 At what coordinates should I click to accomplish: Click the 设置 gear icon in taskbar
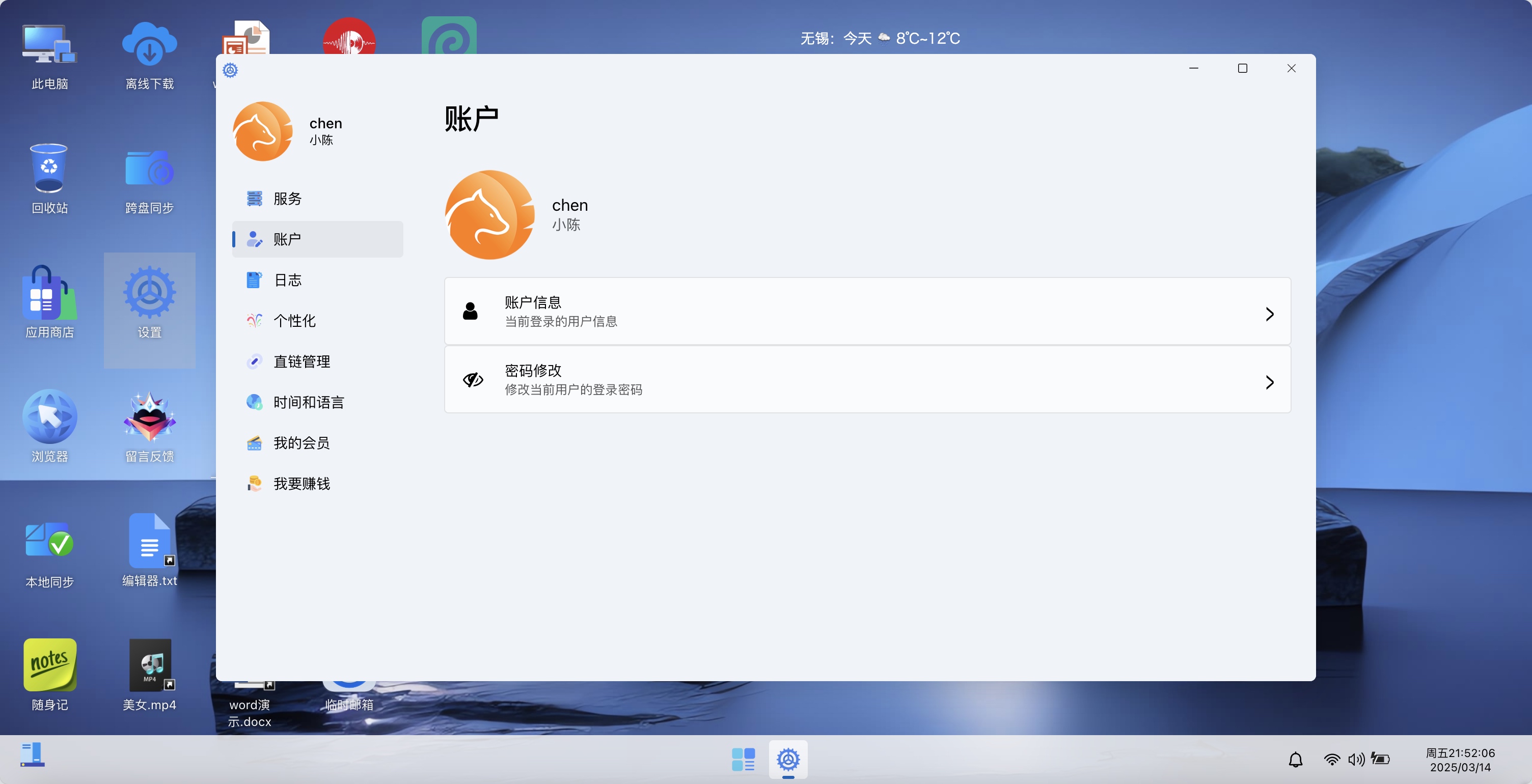(x=788, y=760)
